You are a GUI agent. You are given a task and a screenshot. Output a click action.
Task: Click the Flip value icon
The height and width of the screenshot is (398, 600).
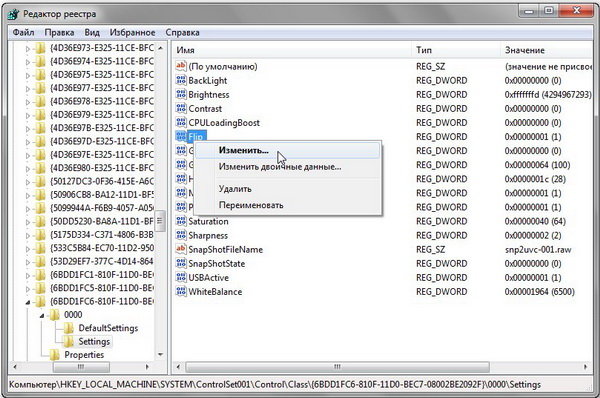pyautogui.click(x=181, y=137)
